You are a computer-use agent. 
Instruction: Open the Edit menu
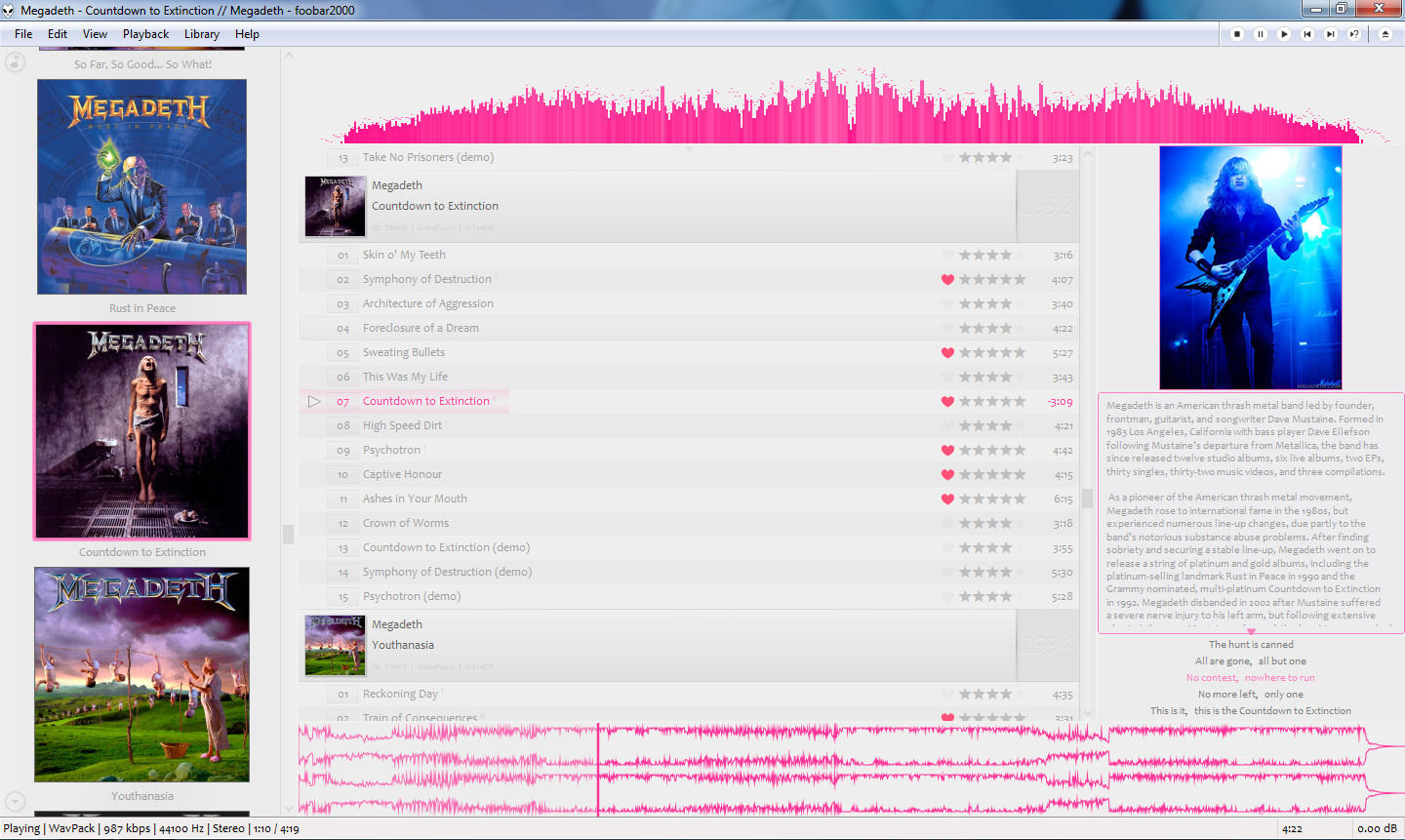pos(58,34)
